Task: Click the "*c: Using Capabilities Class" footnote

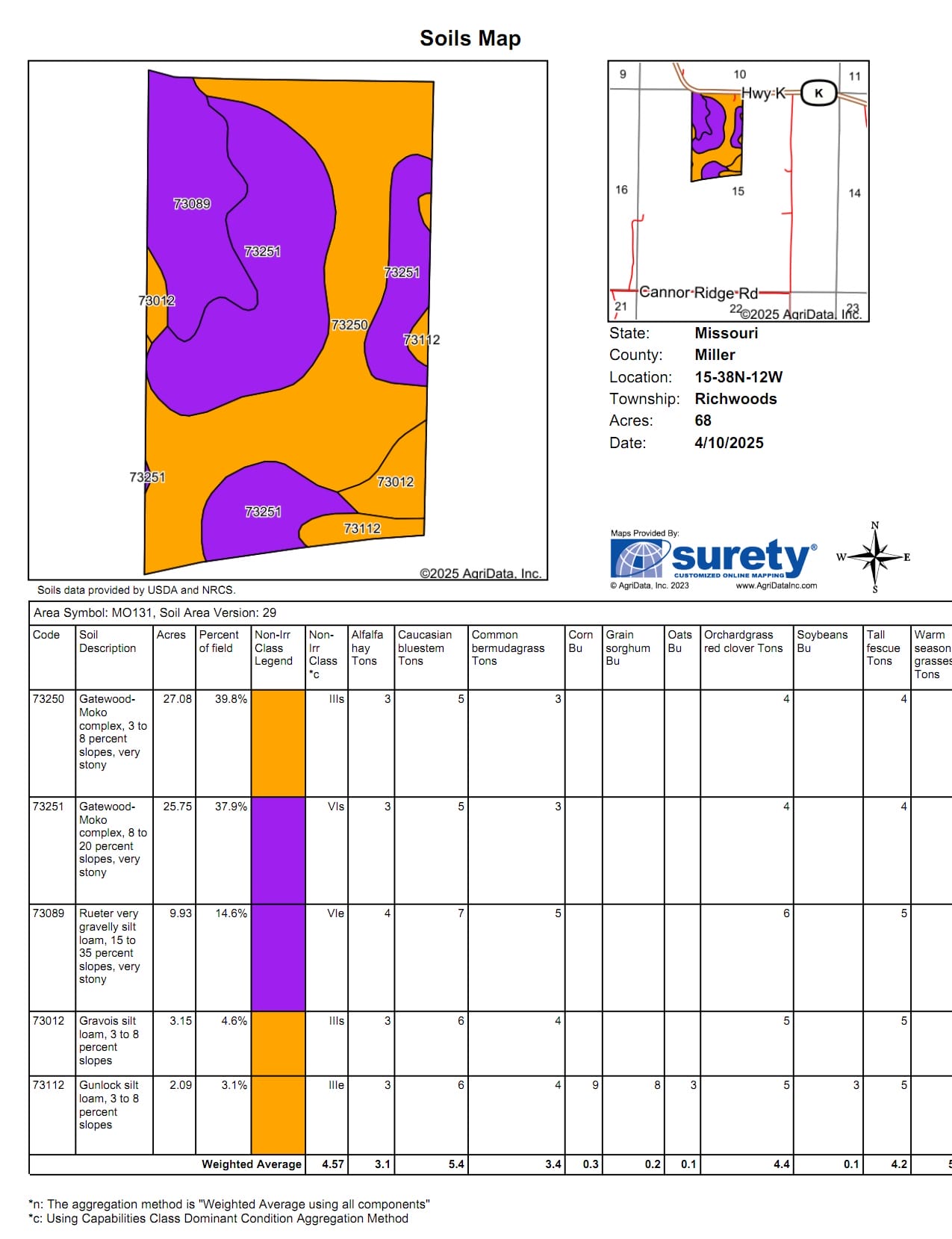Action: click(219, 1219)
